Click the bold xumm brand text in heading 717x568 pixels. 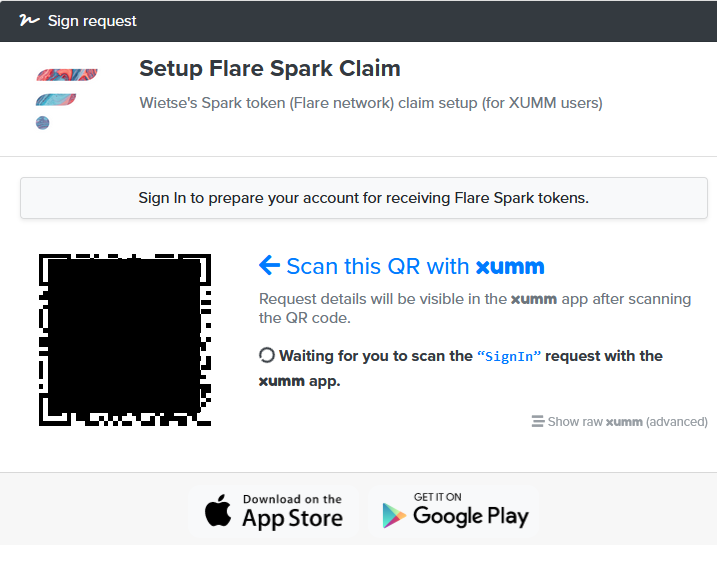tap(510, 267)
